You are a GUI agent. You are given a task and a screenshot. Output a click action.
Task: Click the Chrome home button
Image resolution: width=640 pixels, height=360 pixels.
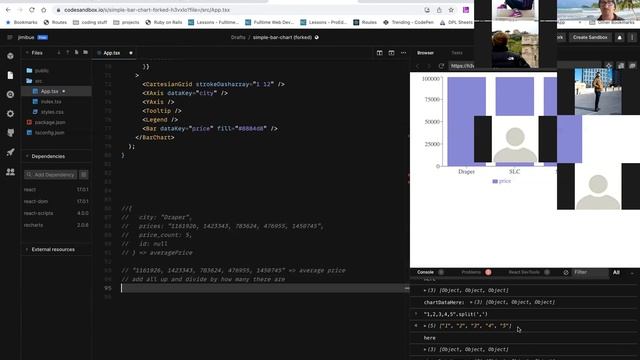pos(44,10)
